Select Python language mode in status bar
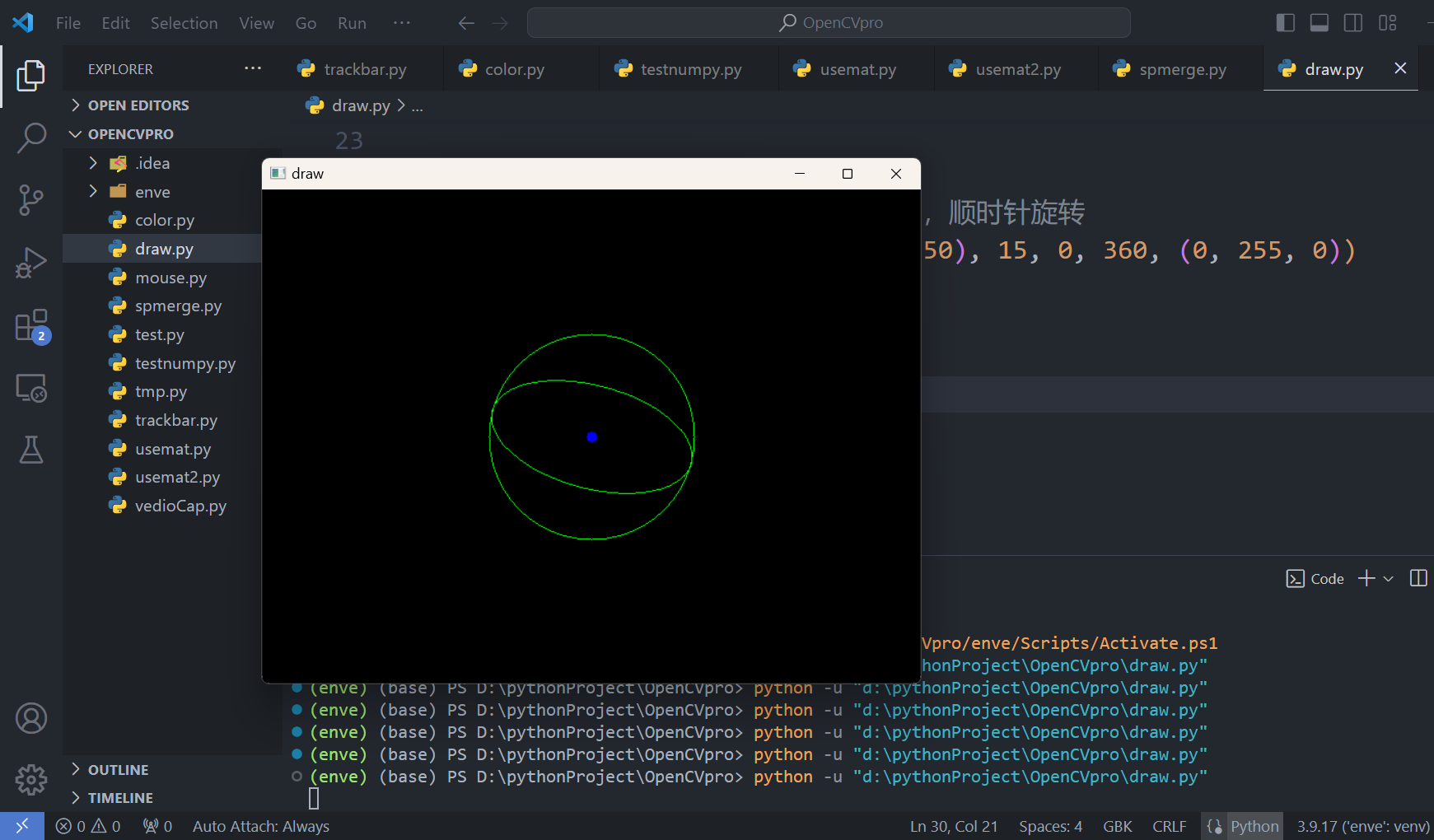The height and width of the screenshot is (840, 1434). tap(1254, 826)
